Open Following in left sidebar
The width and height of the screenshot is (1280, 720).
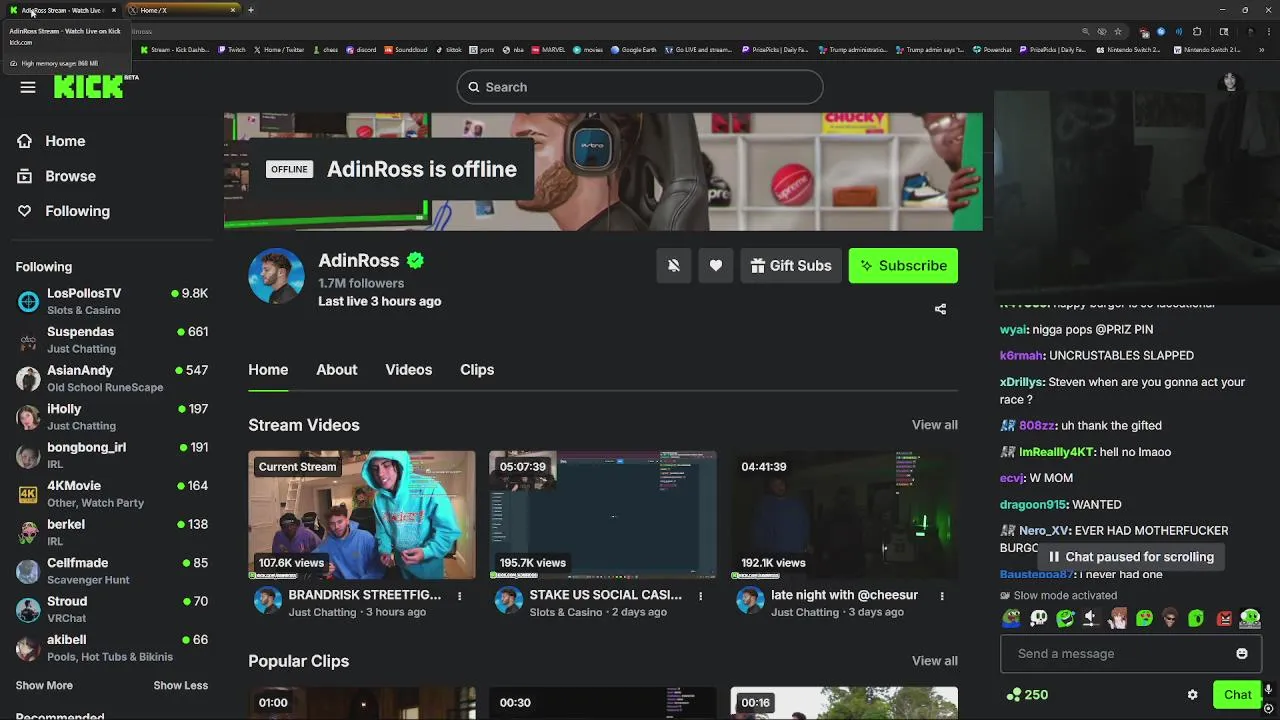tap(77, 211)
